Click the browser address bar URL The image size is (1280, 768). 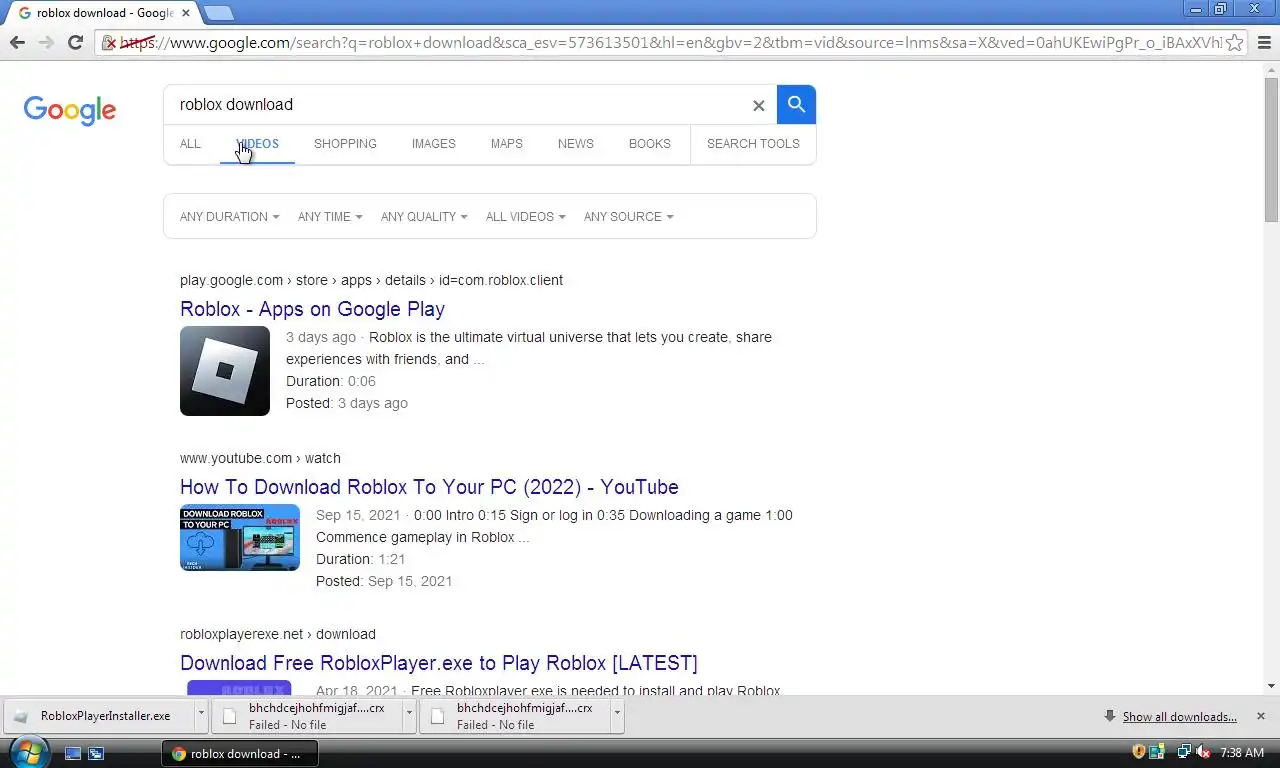[x=670, y=42]
